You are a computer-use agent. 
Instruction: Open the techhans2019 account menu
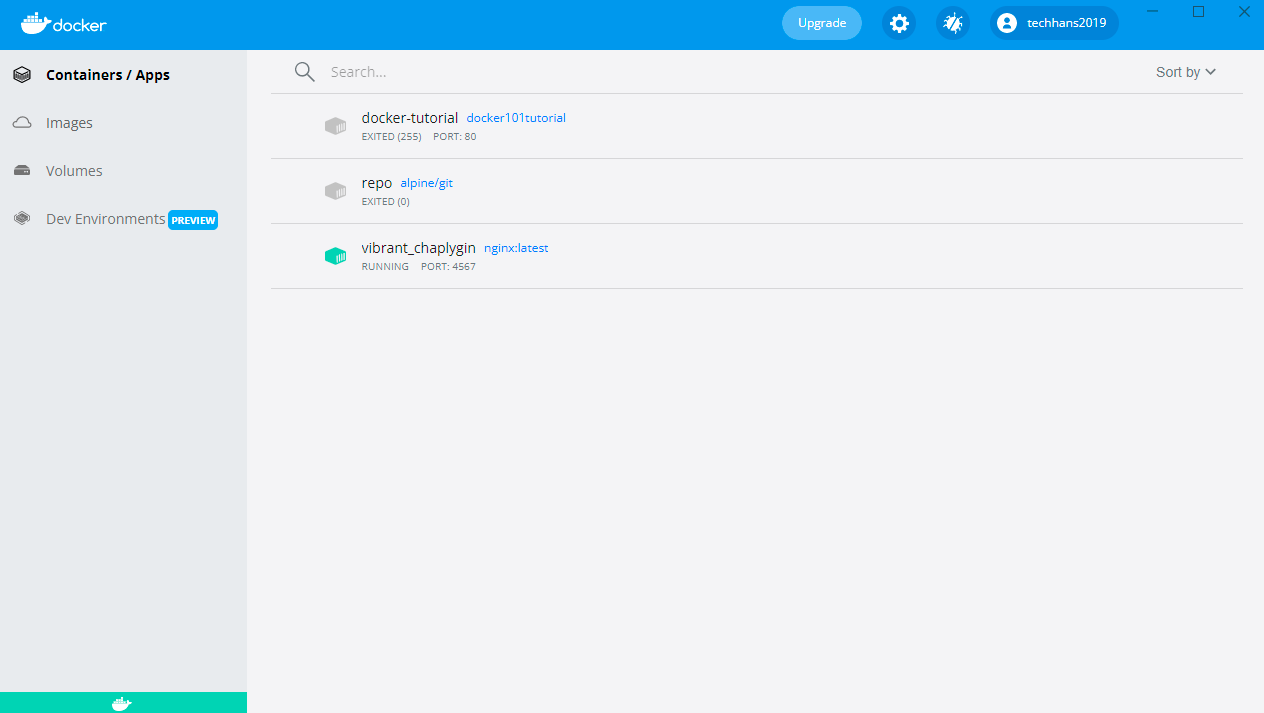(1054, 23)
